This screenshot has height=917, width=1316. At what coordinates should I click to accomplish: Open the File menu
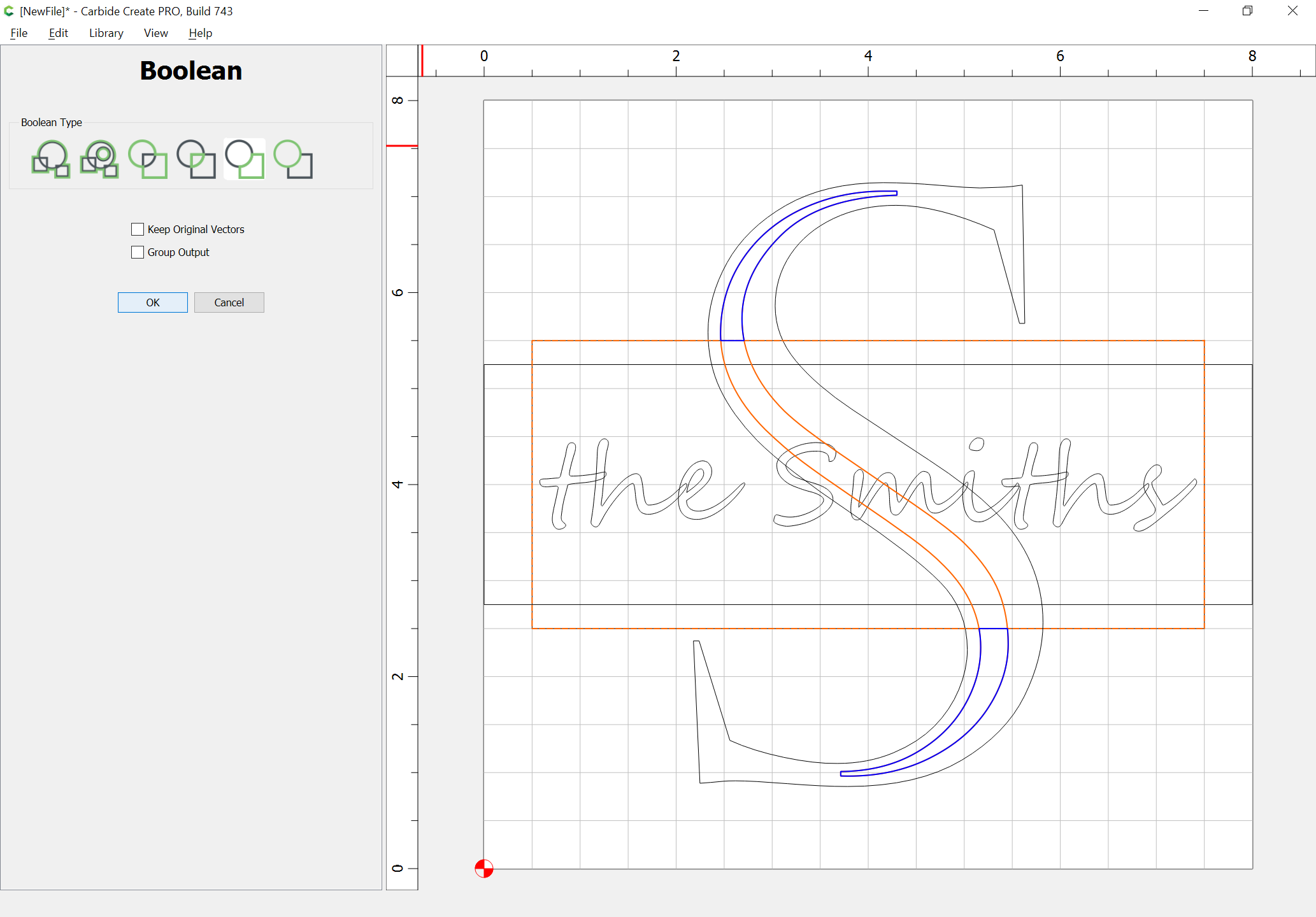19,33
